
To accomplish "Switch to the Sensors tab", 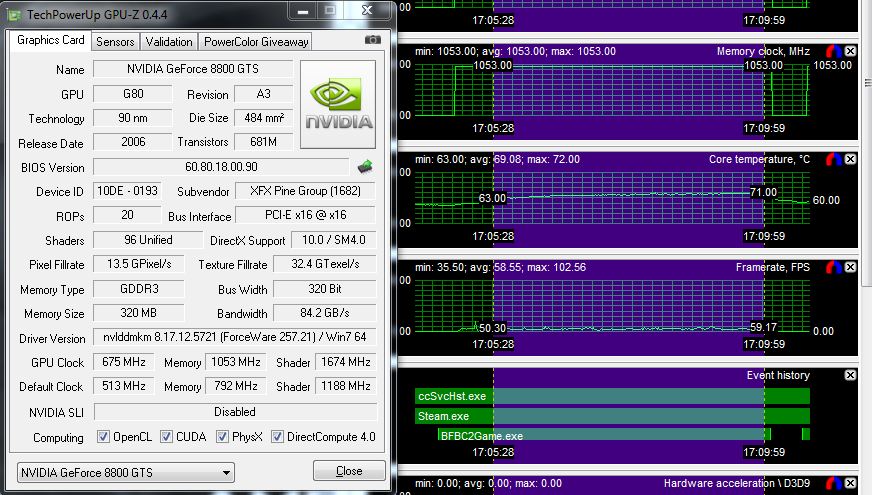I will point(115,42).
